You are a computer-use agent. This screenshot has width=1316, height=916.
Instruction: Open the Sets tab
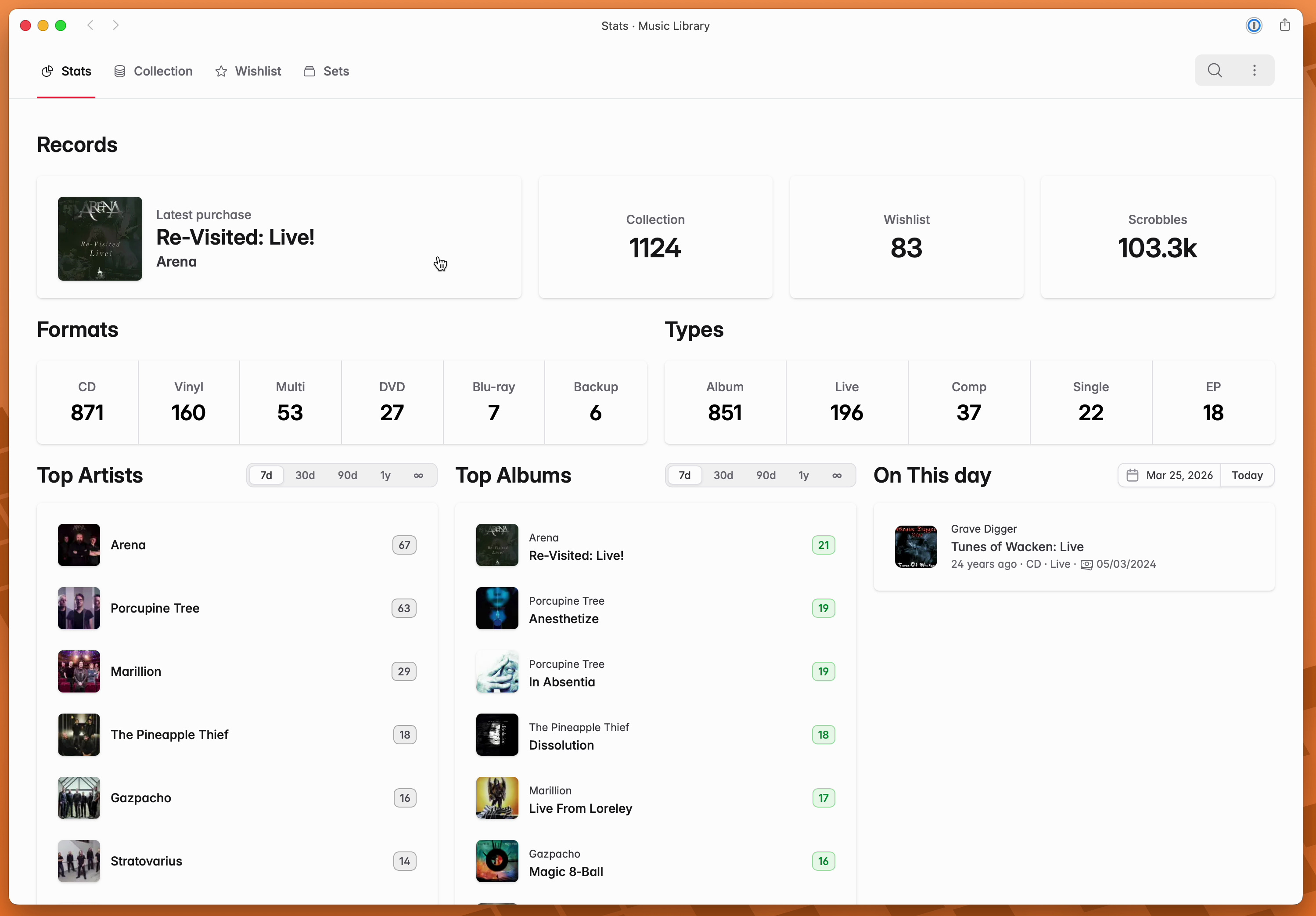click(x=326, y=71)
